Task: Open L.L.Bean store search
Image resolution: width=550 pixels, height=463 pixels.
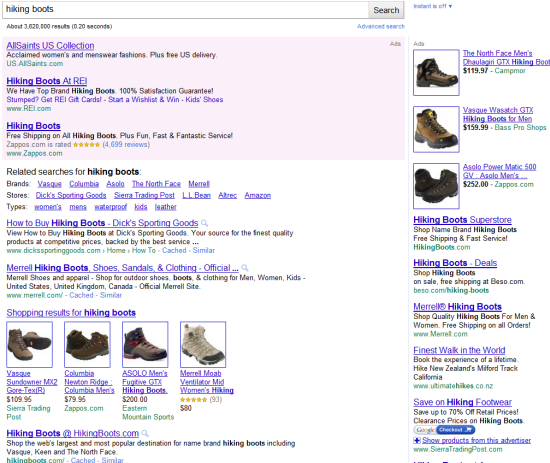Action: (196, 195)
